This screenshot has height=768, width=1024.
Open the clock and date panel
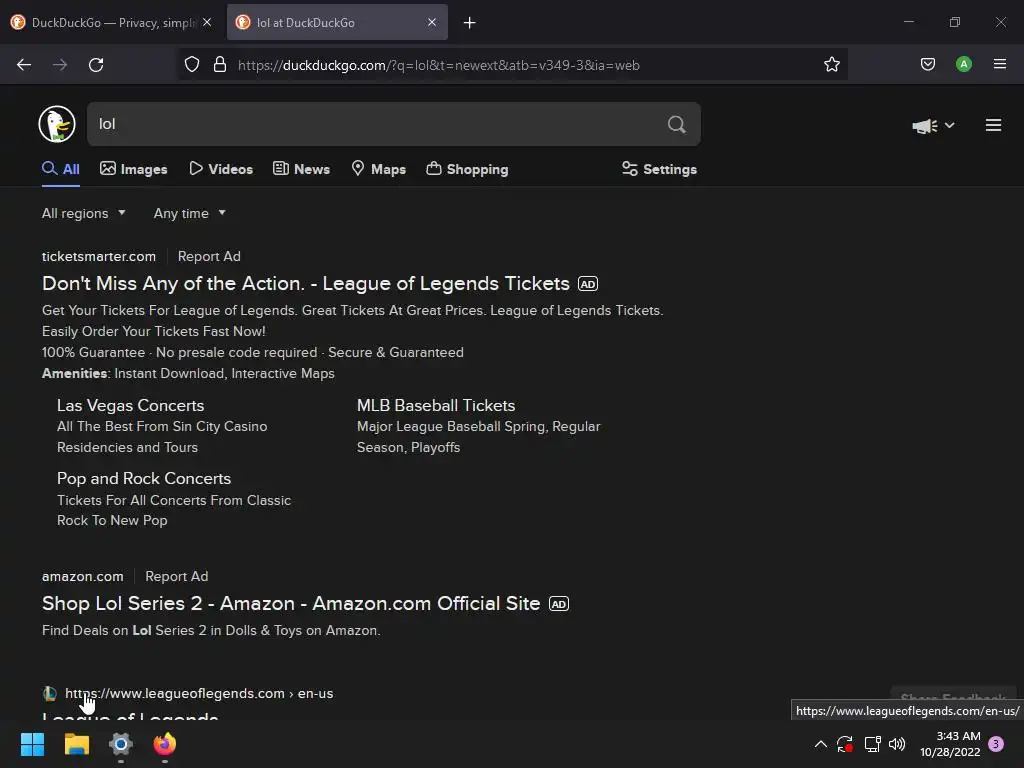click(x=950, y=744)
